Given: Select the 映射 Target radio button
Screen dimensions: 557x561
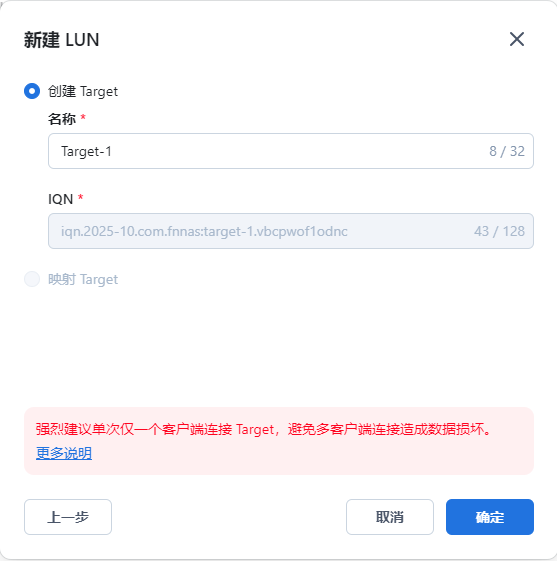Looking at the screenshot, I should coord(32,279).
